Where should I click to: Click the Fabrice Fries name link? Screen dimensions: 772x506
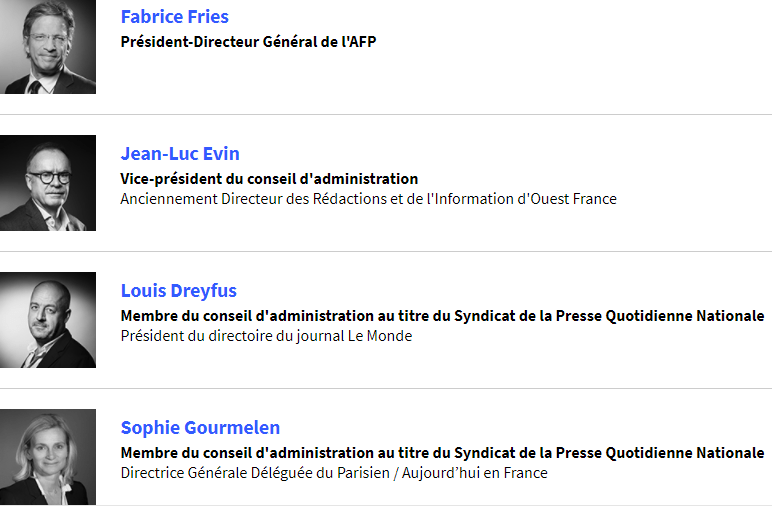click(175, 17)
